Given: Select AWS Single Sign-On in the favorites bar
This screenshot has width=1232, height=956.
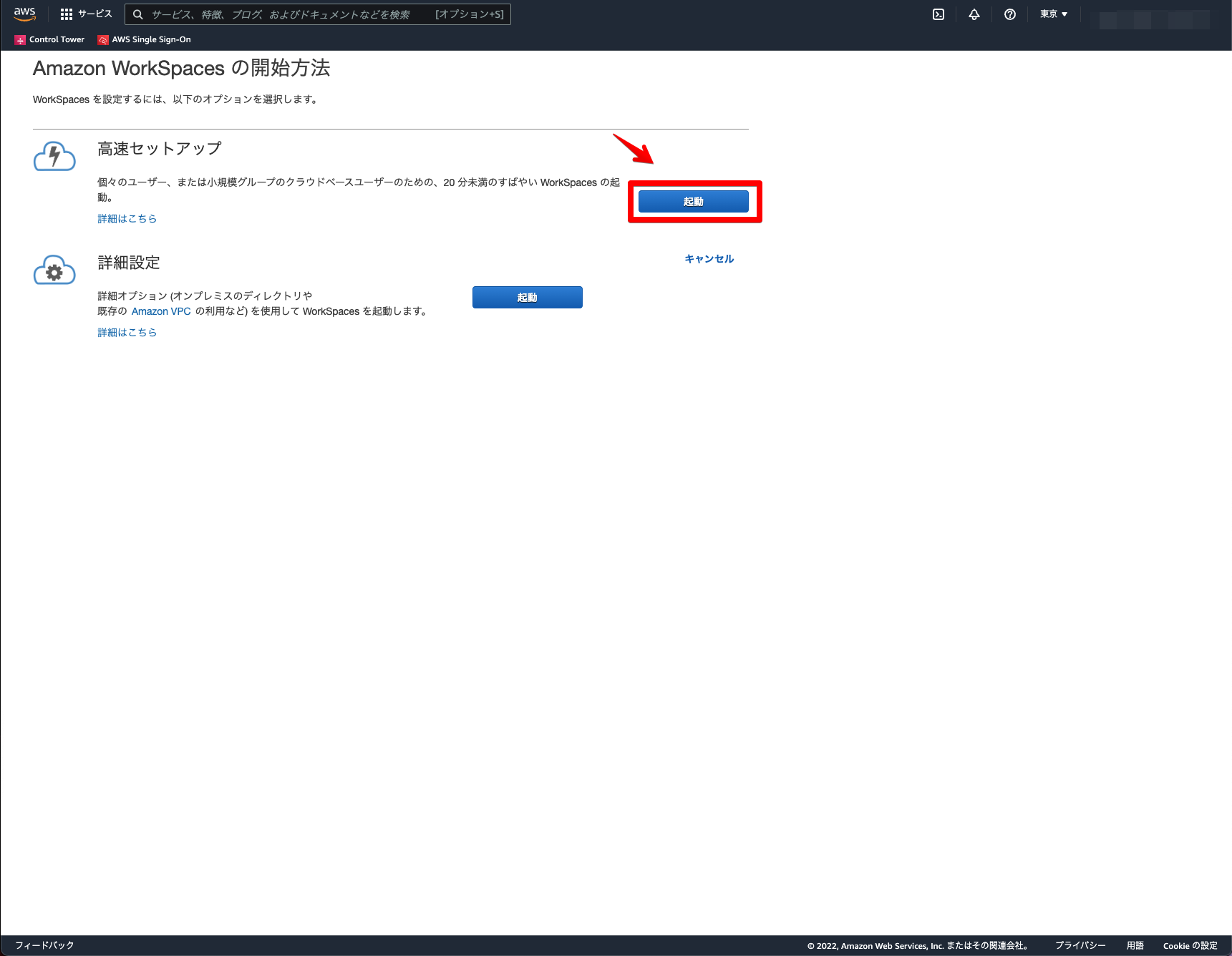Looking at the screenshot, I should pos(150,39).
